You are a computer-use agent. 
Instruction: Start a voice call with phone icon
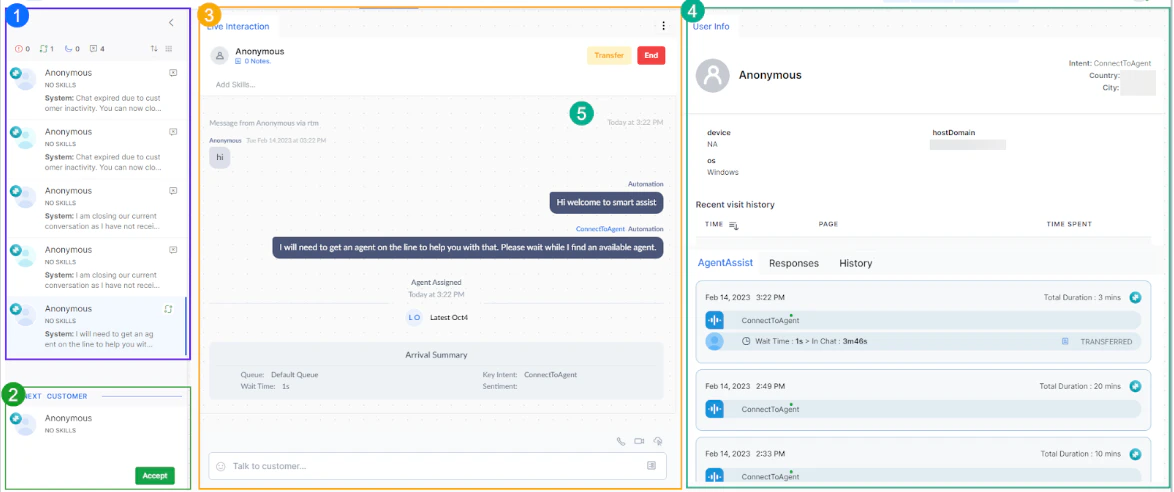(x=621, y=441)
